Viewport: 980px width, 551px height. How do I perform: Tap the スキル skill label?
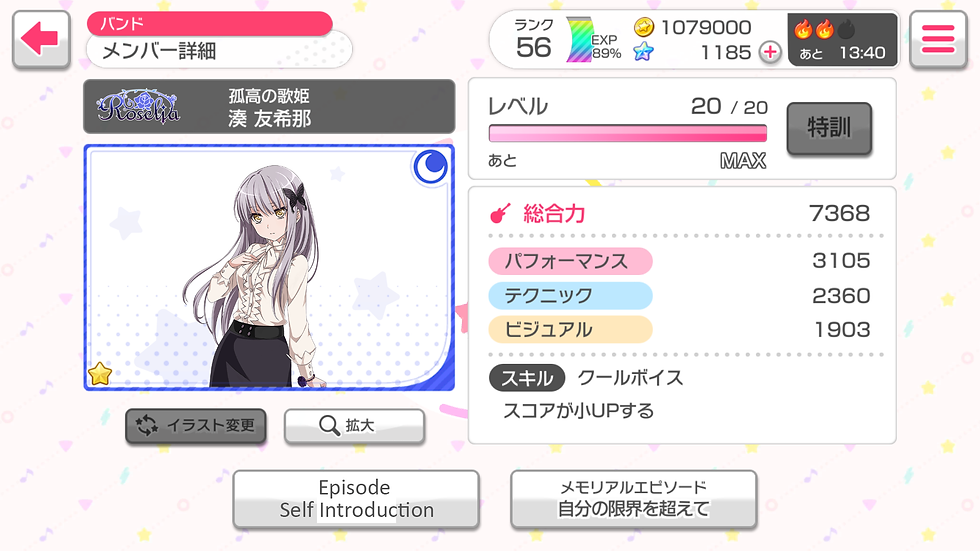pyautogui.click(x=527, y=378)
